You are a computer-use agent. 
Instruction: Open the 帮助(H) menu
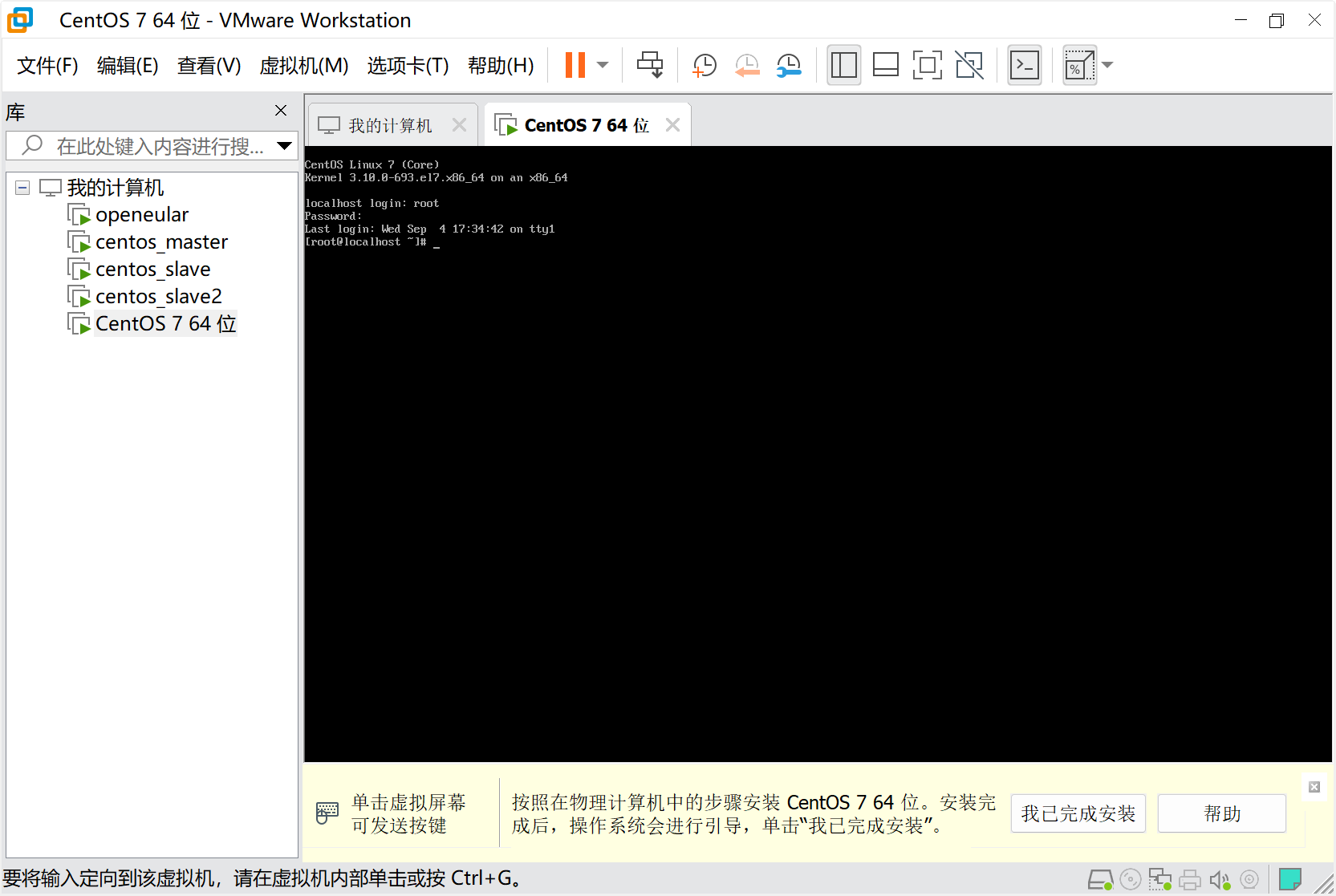[501, 65]
